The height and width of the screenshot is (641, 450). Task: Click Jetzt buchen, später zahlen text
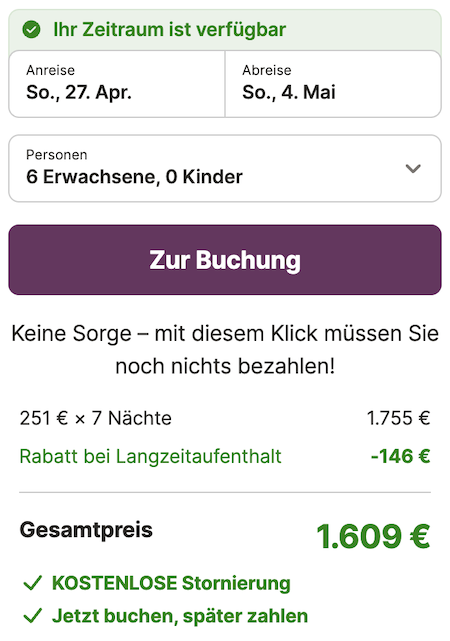pos(180,616)
